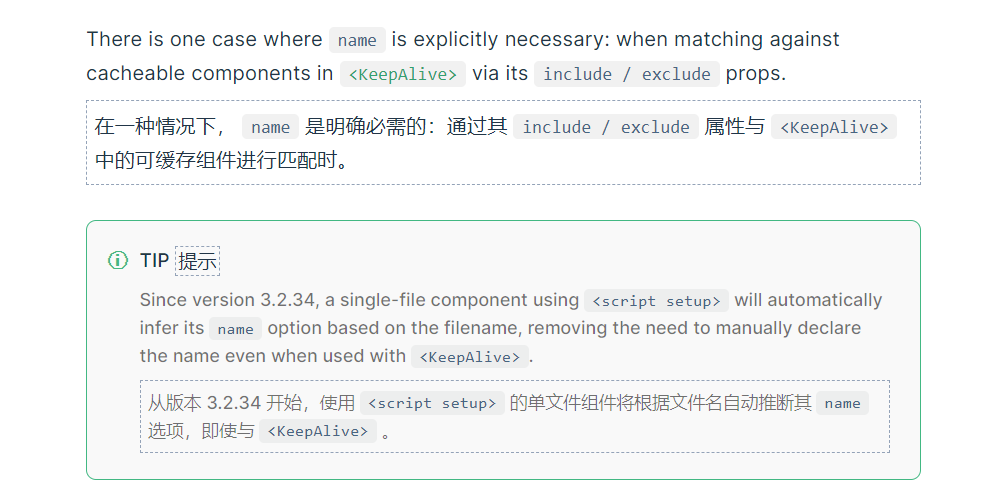This screenshot has width=981, height=502.
Task: Click <script setup> code in English tip text
Action: pos(656,301)
